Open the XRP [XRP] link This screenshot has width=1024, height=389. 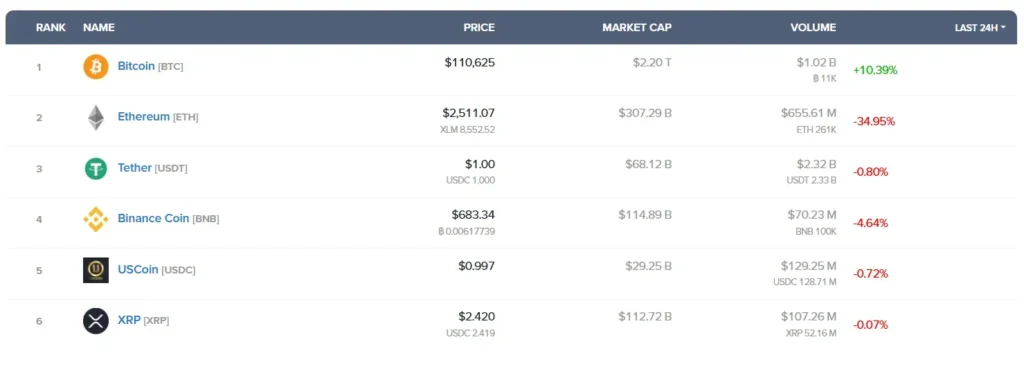tap(144, 320)
